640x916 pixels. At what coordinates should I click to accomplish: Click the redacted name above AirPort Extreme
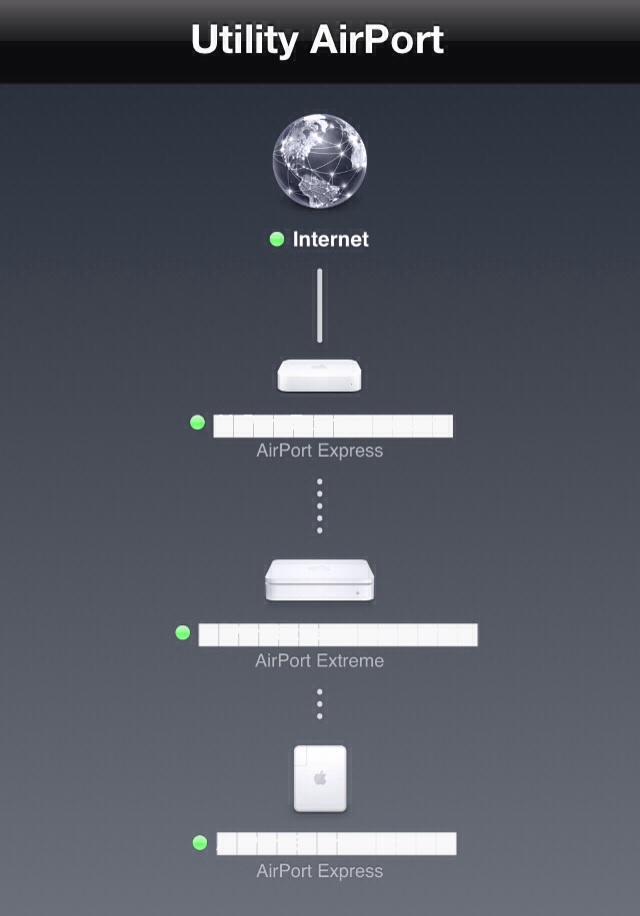coord(338,635)
